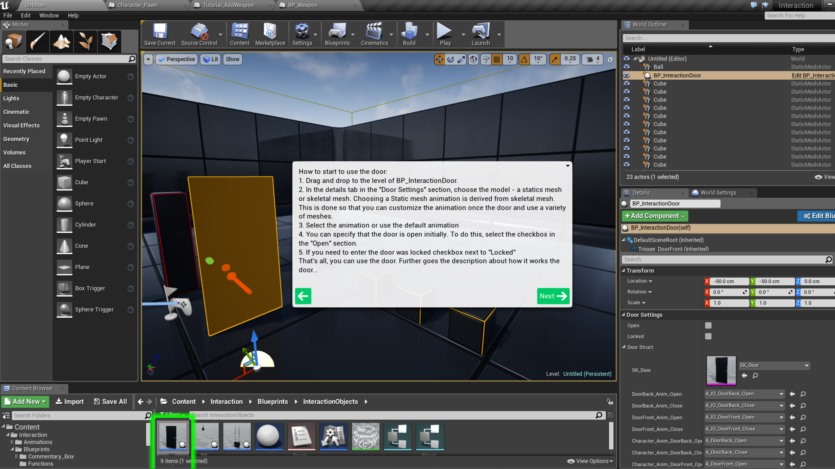Select the sphere asset thumbnail
The height and width of the screenshot is (469, 835).
[x=268, y=437]
